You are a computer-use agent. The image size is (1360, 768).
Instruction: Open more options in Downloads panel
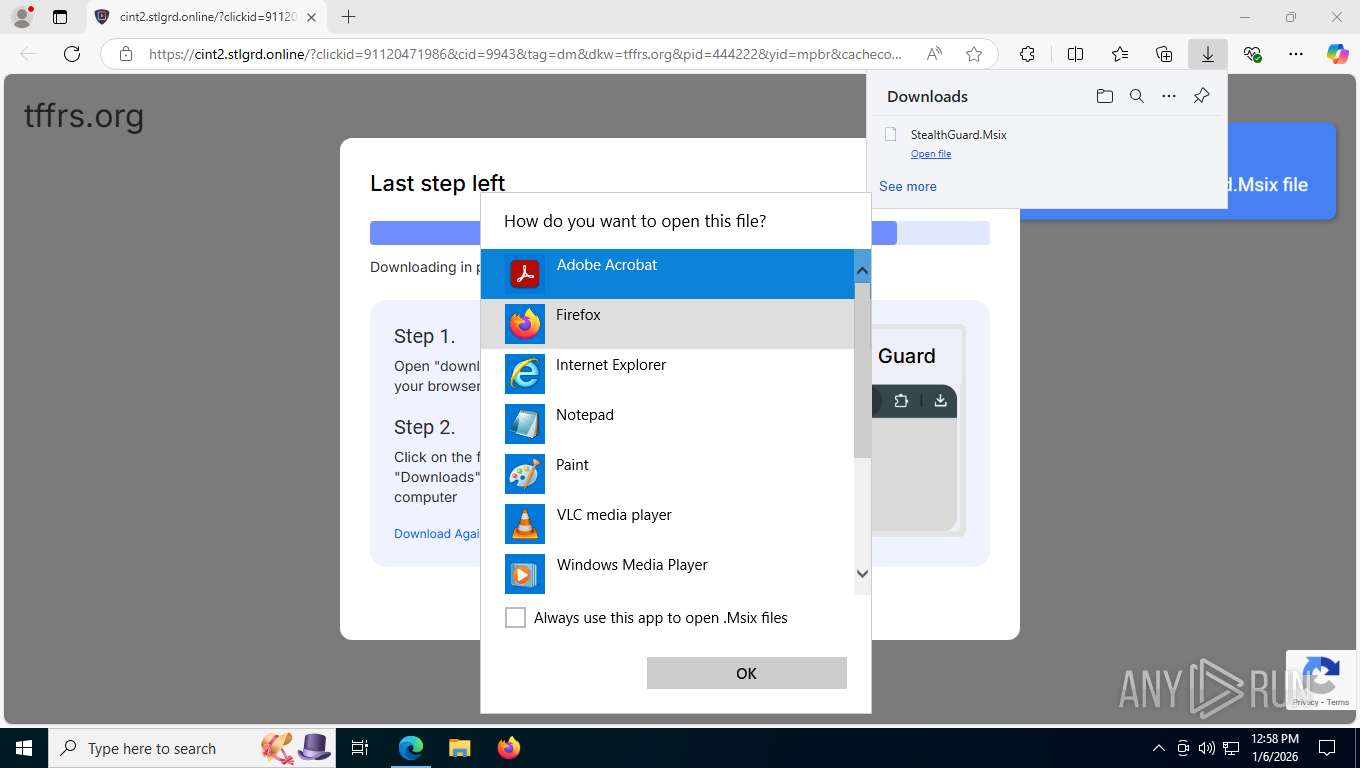pos(1168,96)
